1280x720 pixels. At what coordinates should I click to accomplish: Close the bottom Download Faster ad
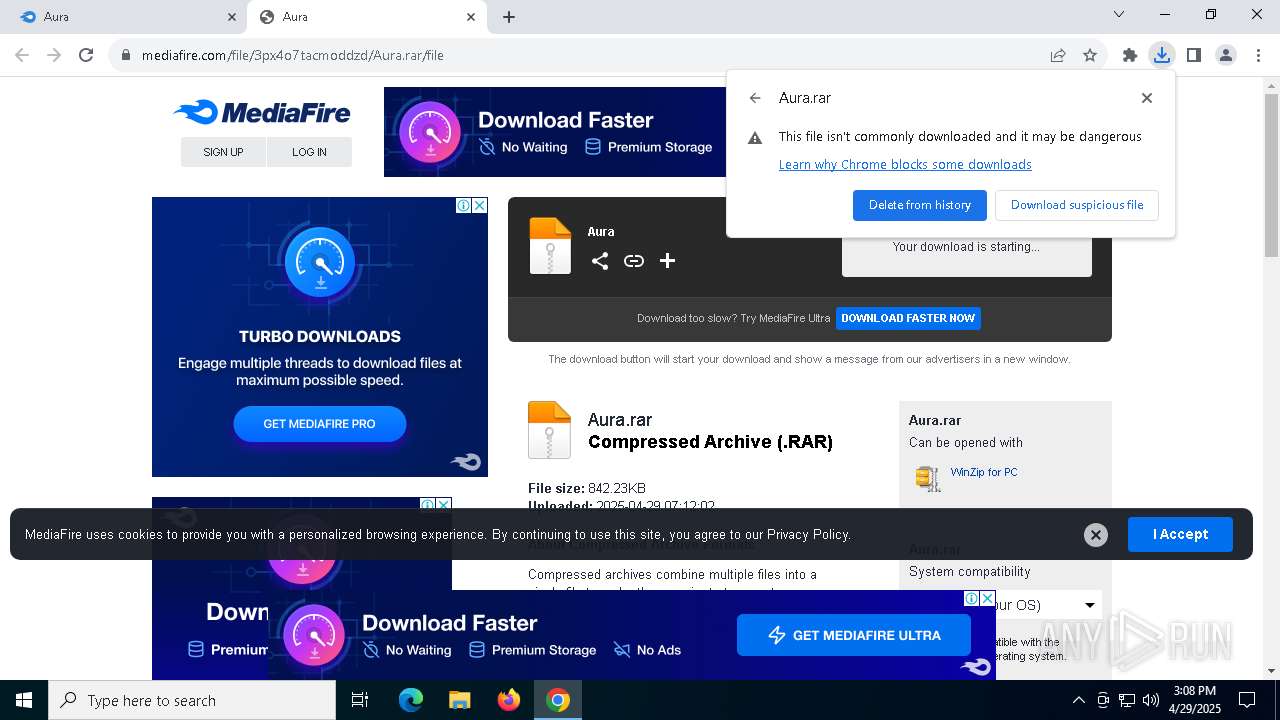click(987, 598)
